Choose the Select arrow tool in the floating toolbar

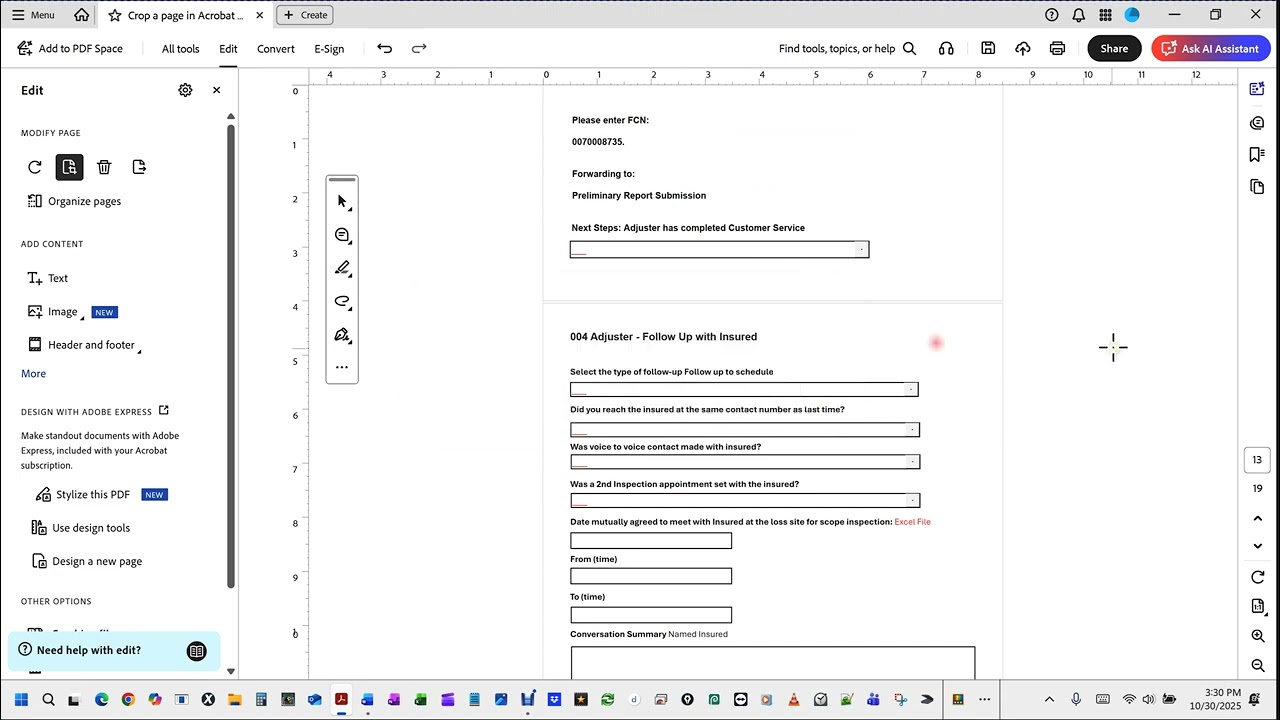(x=342, y=202)
